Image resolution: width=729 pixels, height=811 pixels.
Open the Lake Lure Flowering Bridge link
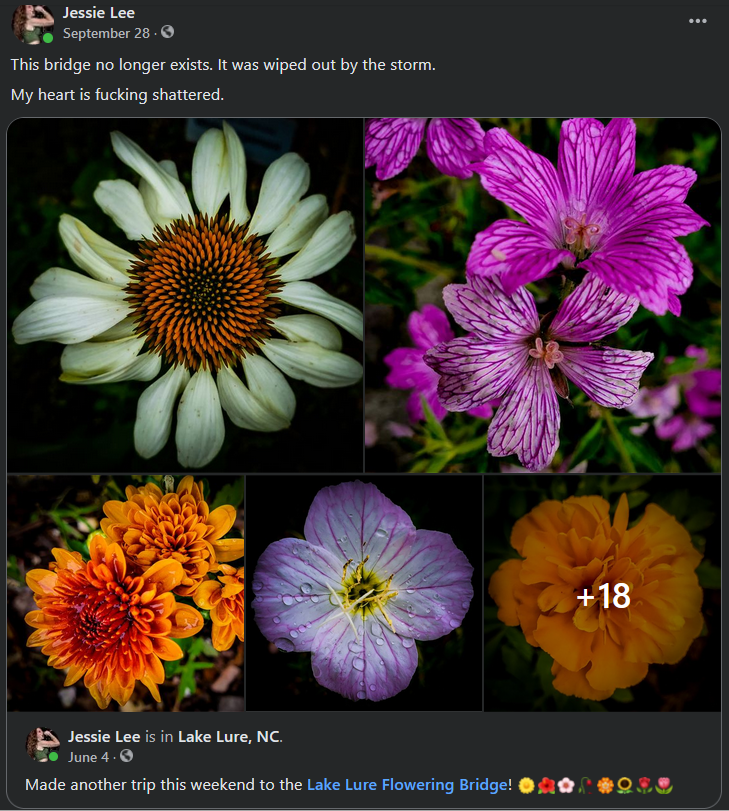click(407, 785)
